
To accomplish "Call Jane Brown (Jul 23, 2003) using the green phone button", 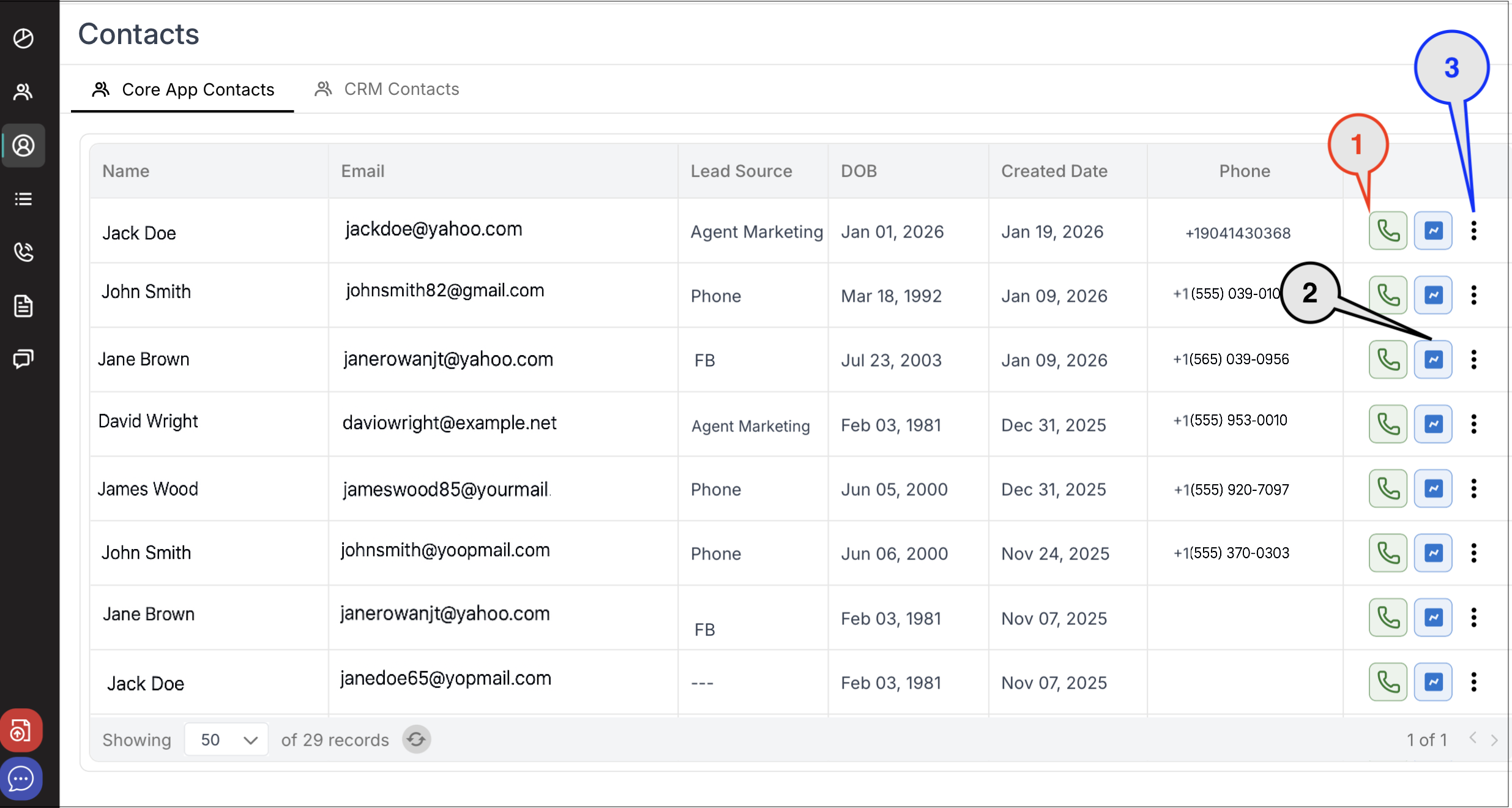I will pyautogui.click(x=1387, y=359).
